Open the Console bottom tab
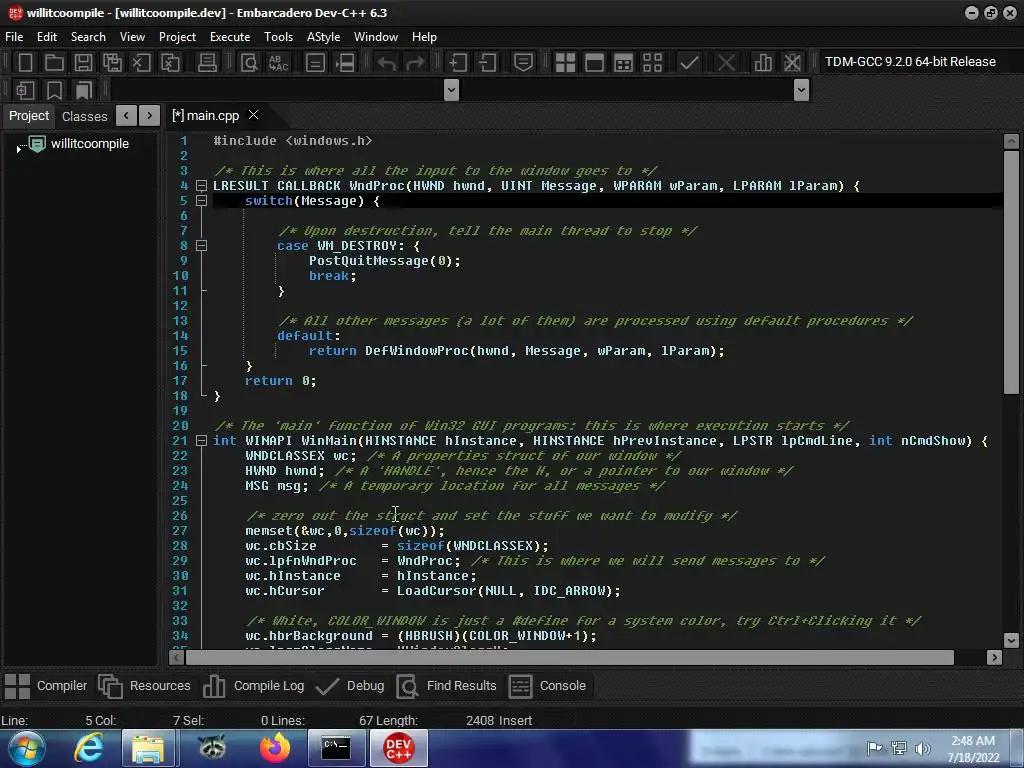Image resolution: width=1024 pixels, height=768 pixels. tap(547, 686)
